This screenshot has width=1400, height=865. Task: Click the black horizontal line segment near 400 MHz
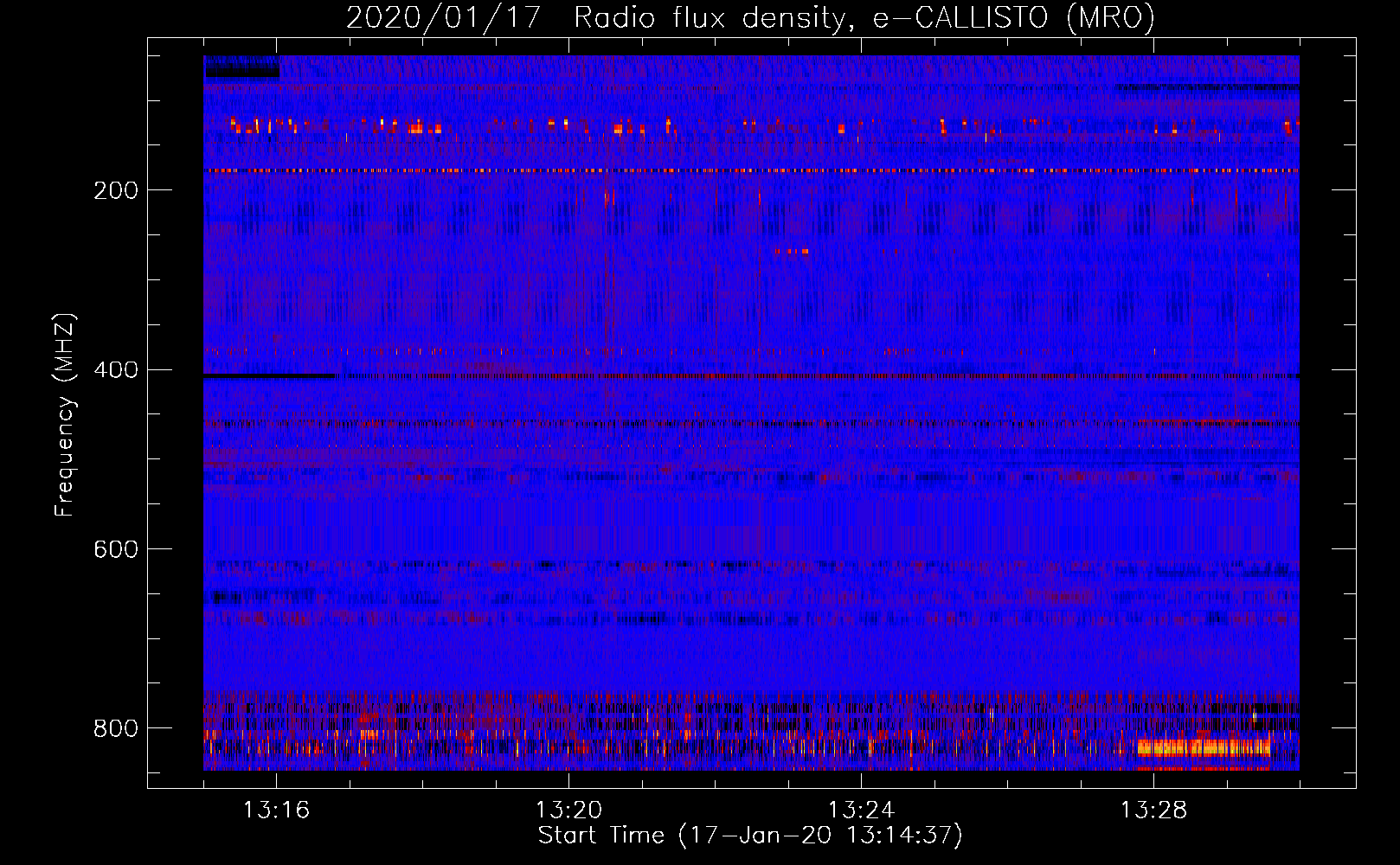click(x=270, y=376)
